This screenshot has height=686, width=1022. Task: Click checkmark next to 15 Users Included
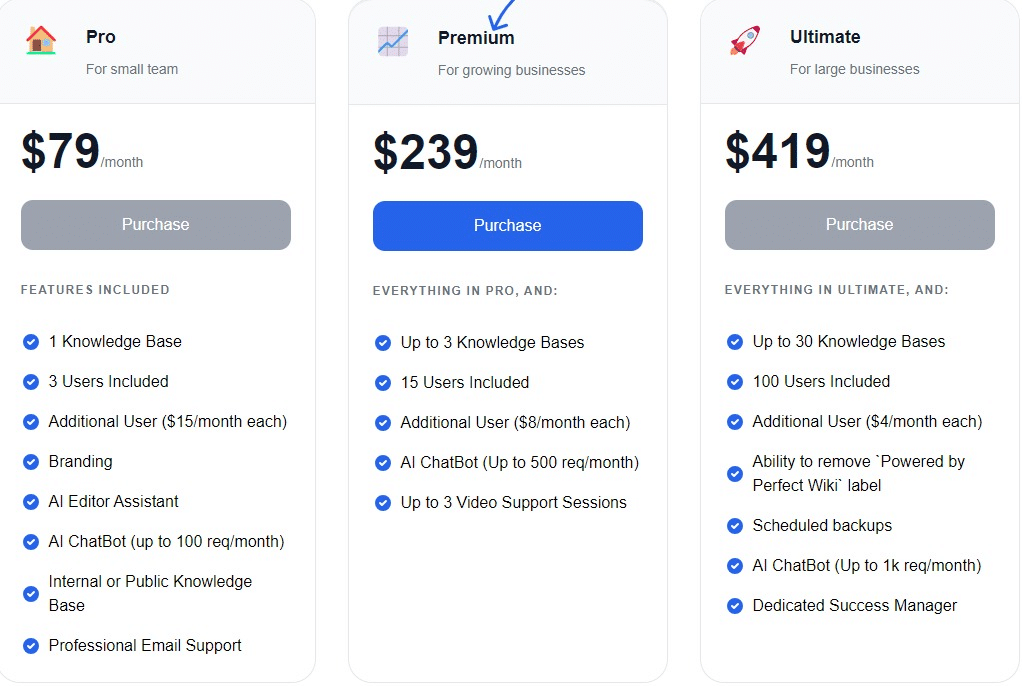coord(383,383)
